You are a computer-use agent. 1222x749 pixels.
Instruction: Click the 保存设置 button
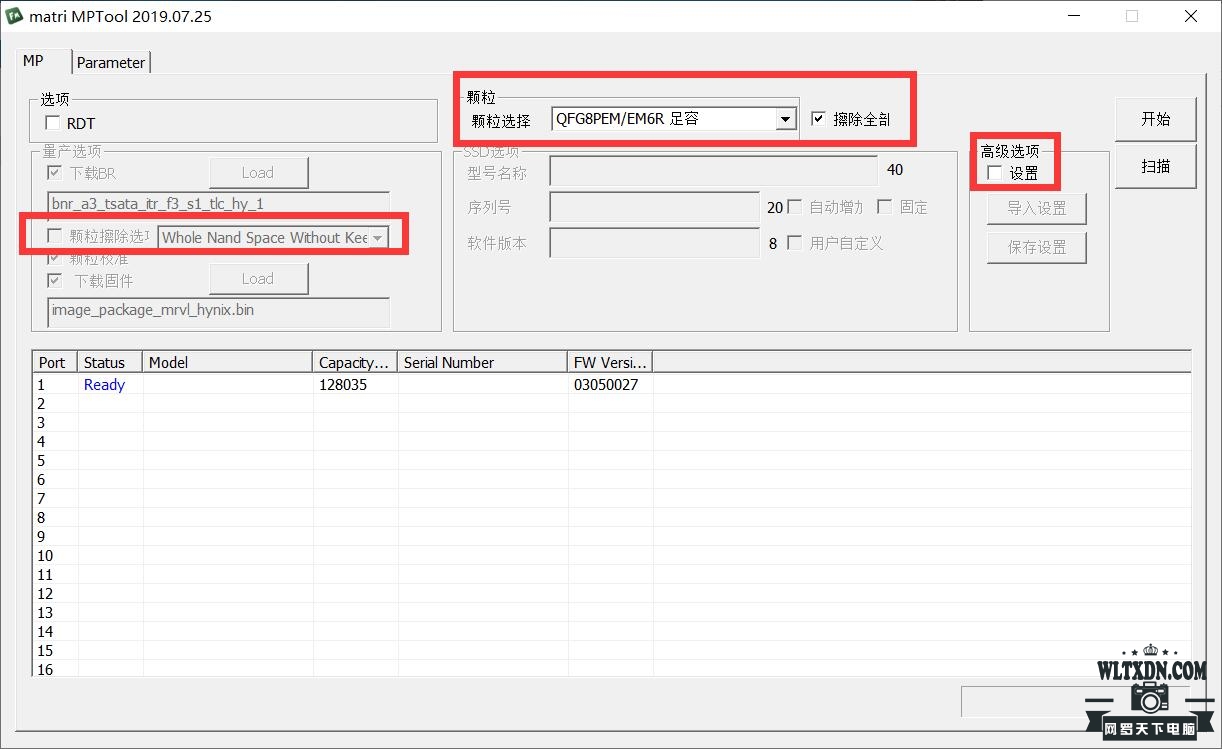click(x=1036, y=247)
